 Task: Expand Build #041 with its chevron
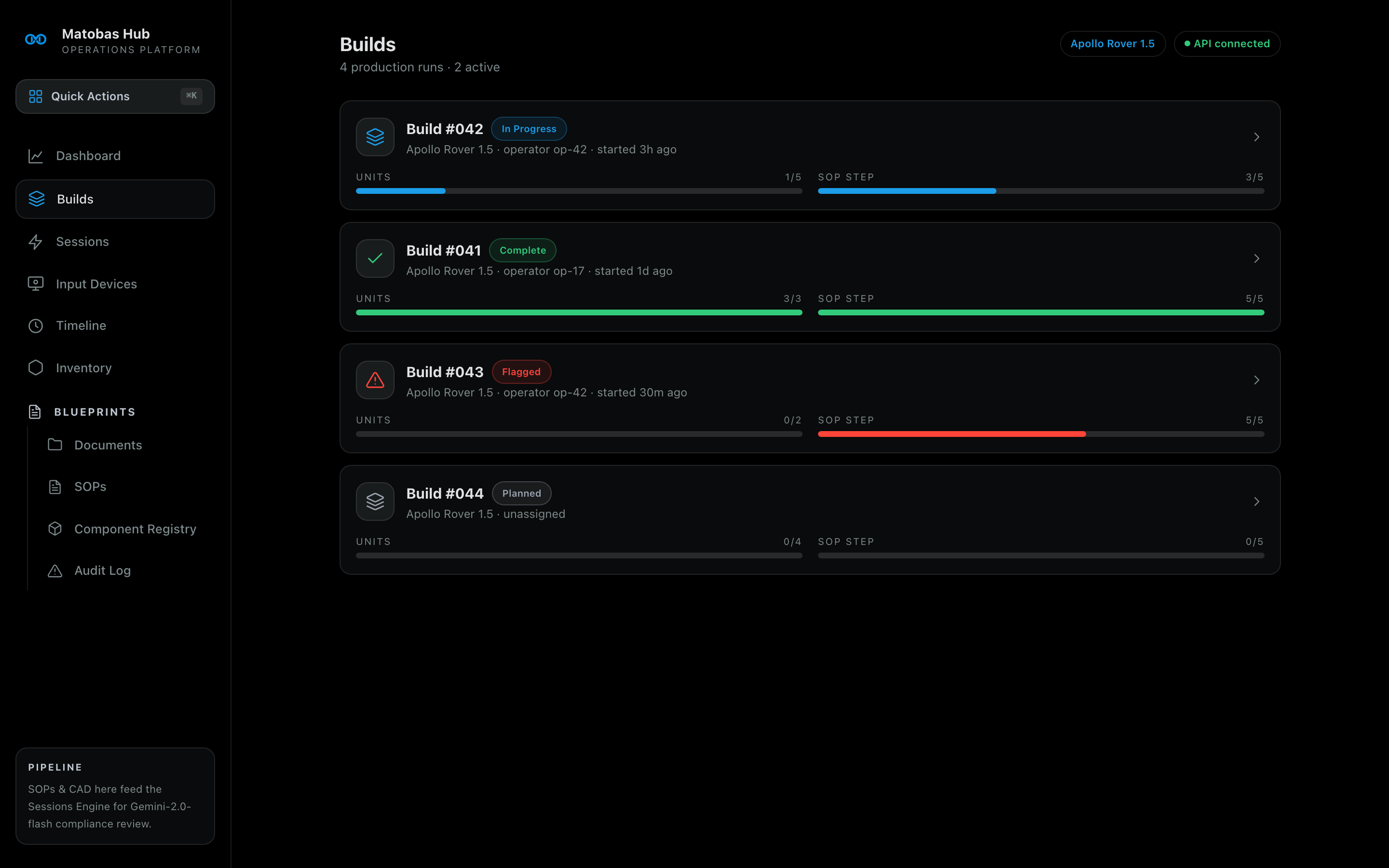click(x=1256, y=258)
